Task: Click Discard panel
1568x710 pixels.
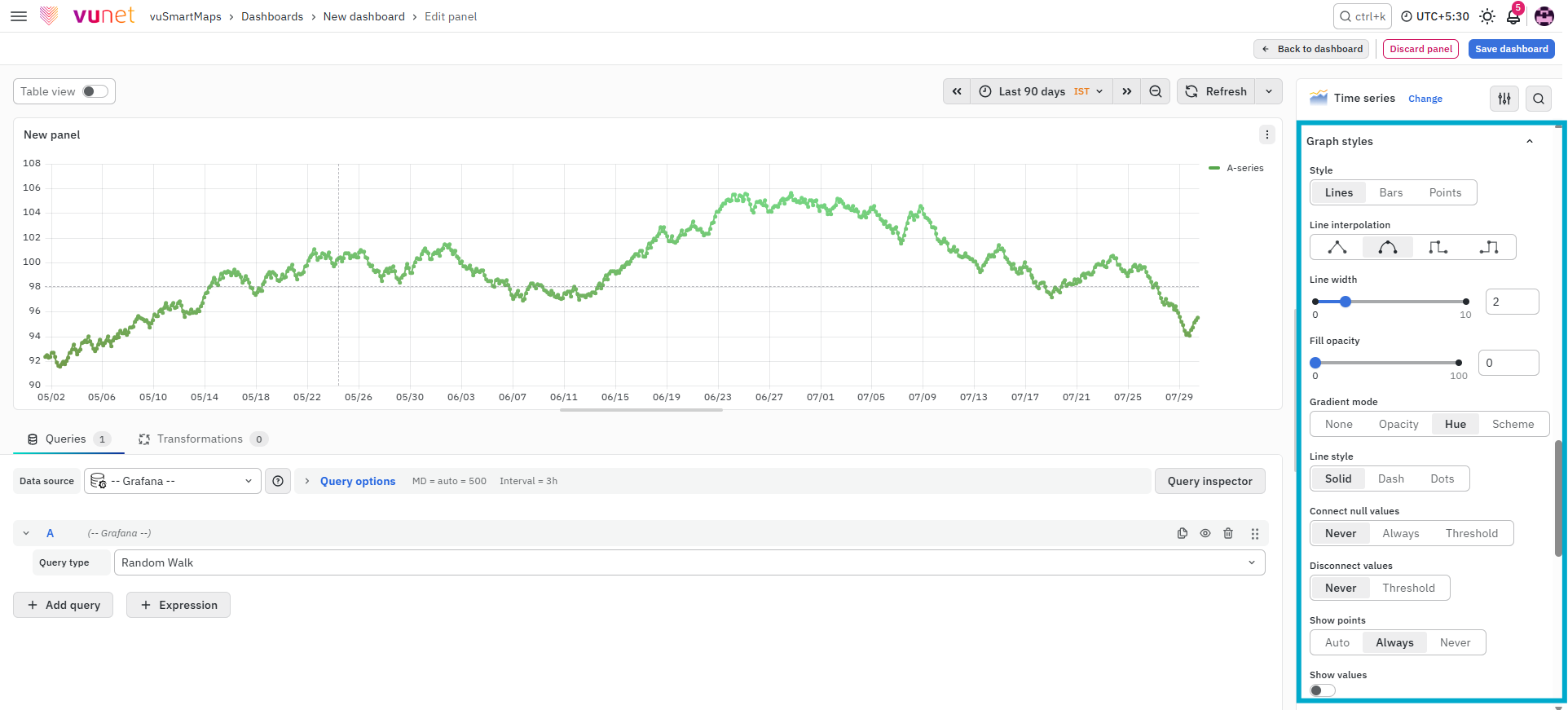Action: 1420,49
